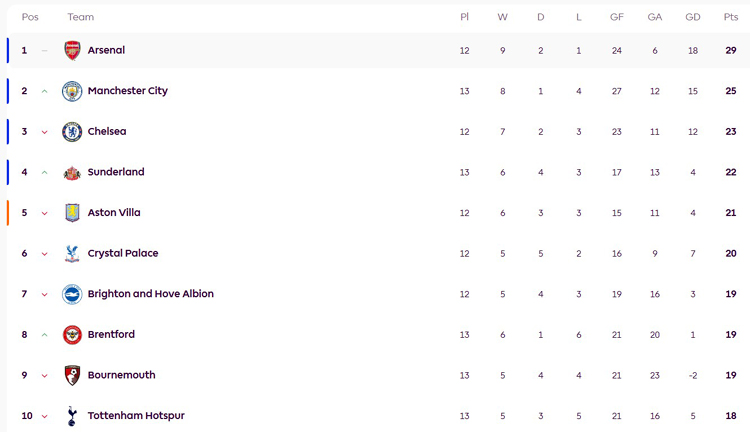Click the Team column header
Viewport: 750px width, 432px height.
(81, 17)
